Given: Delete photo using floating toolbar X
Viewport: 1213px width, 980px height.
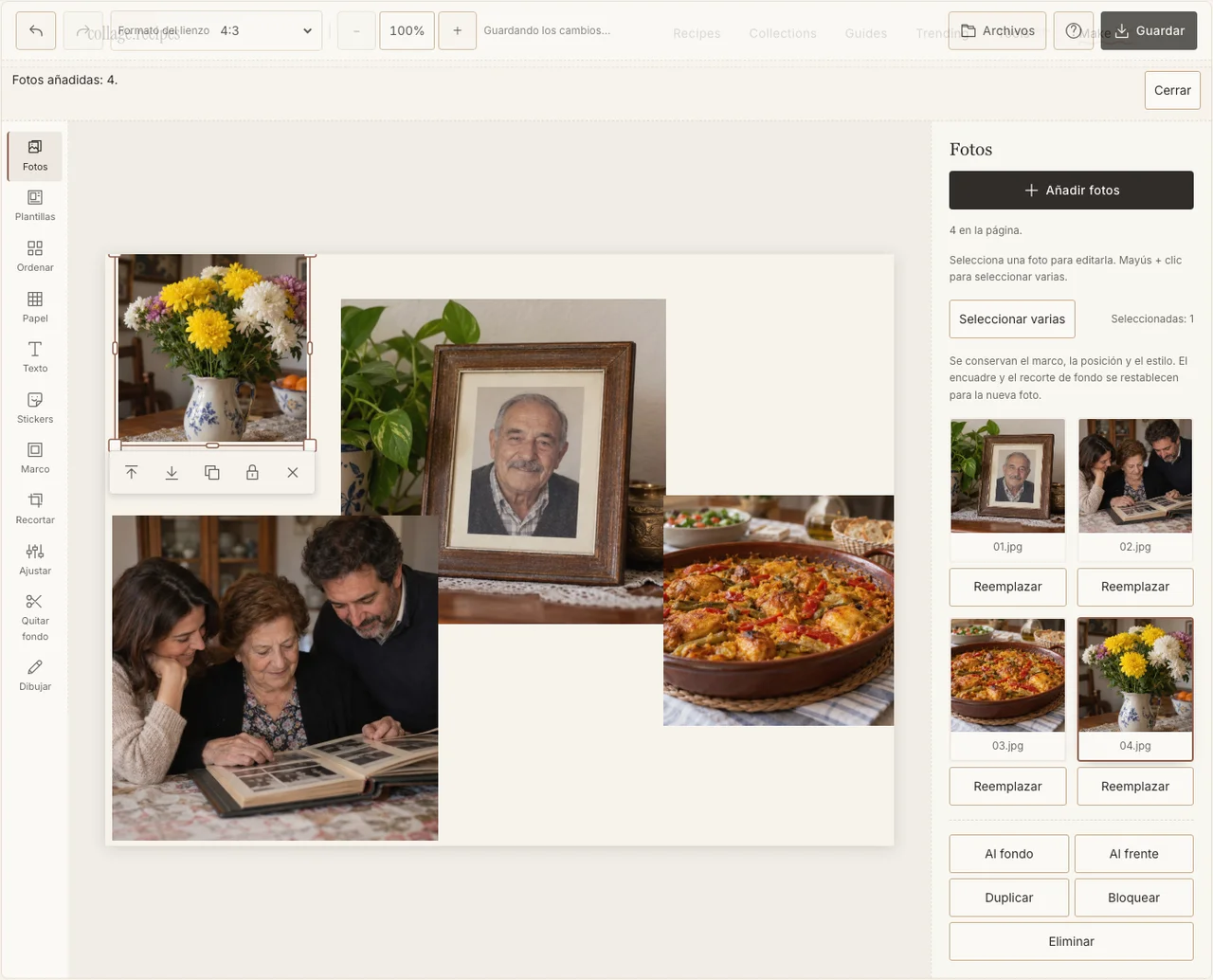Looking at the screenshot, I should click(x=293, y=472).
